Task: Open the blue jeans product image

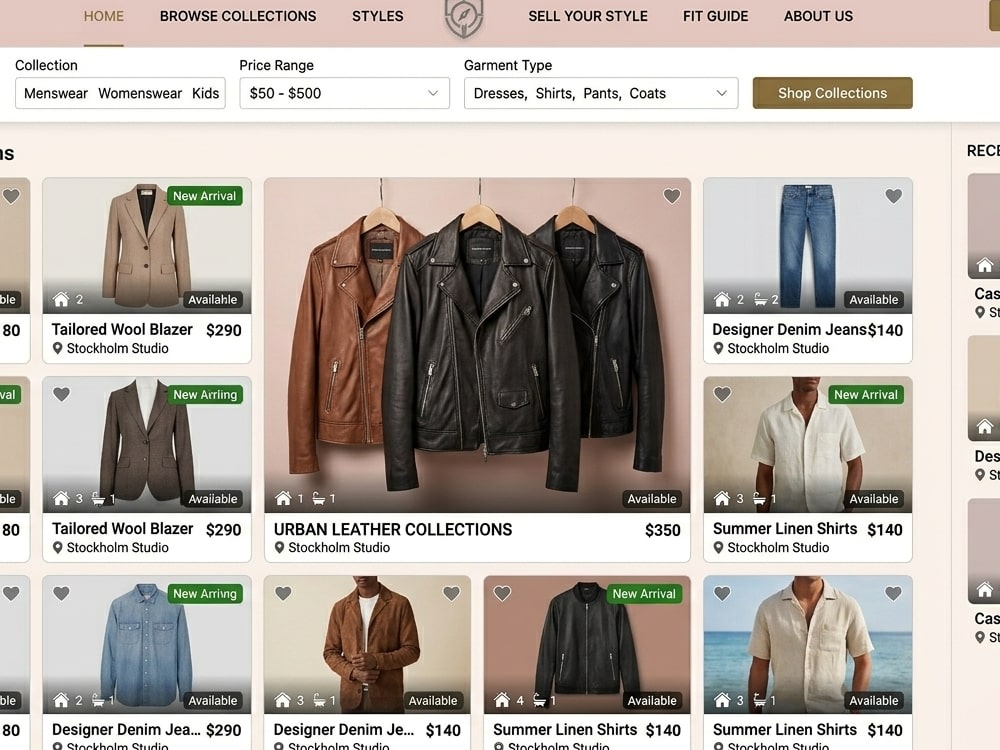Action: 808,246
